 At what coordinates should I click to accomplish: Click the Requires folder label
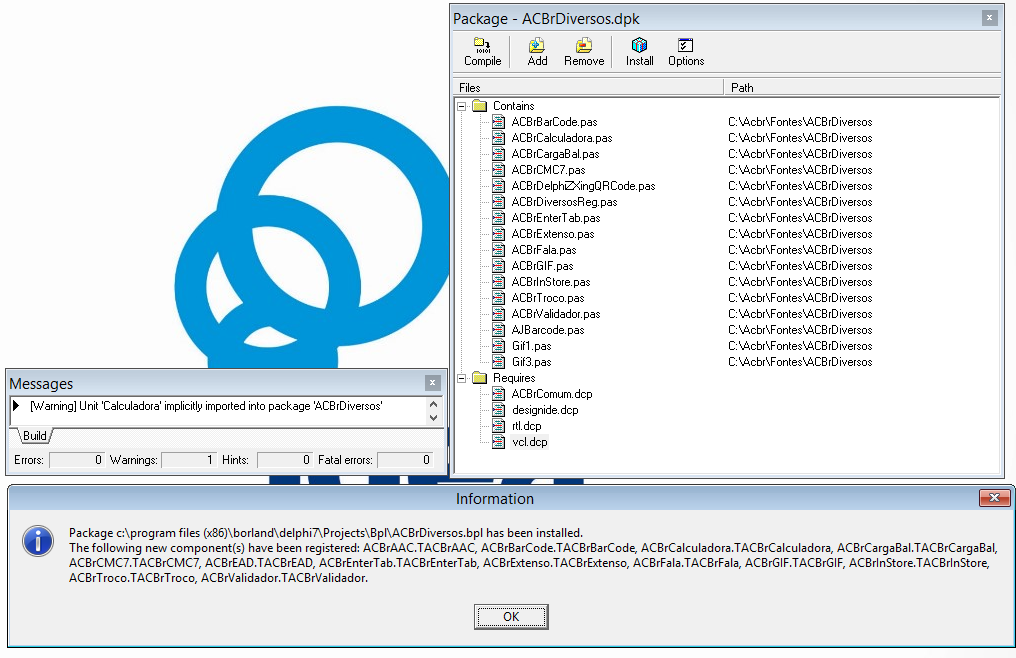click(x=514, y=378)
